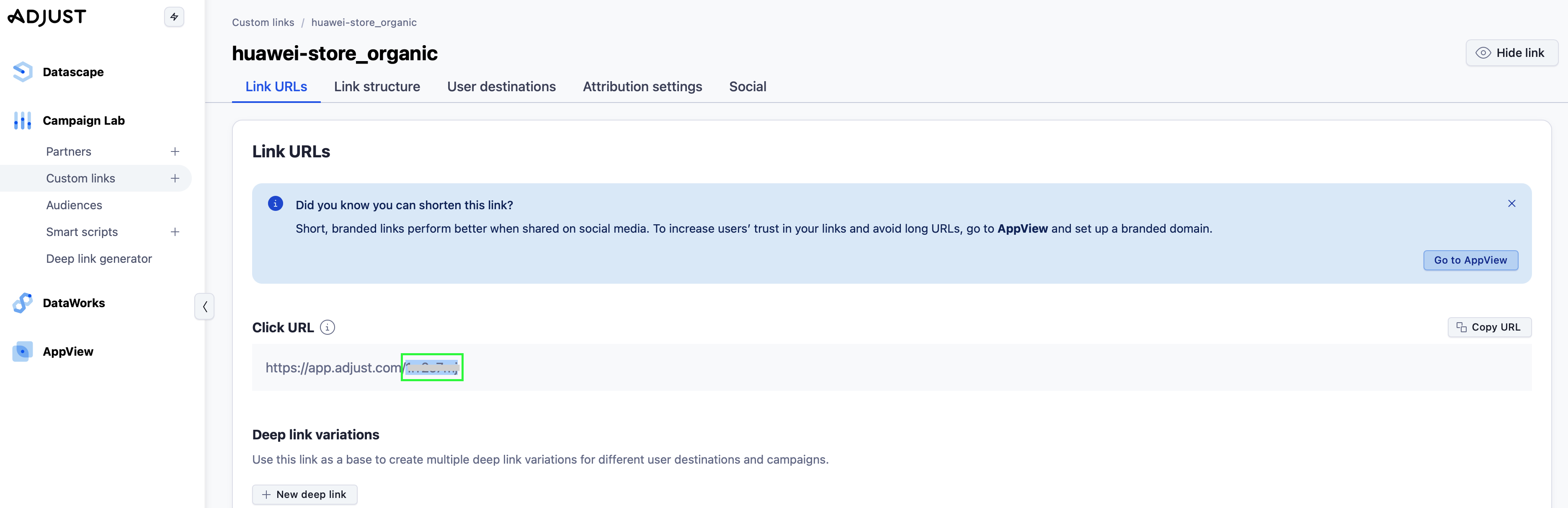This screenshot has width=1568, height=508.
Task: Click the lightning bolt quick actions icon
Action: (174, 16)
